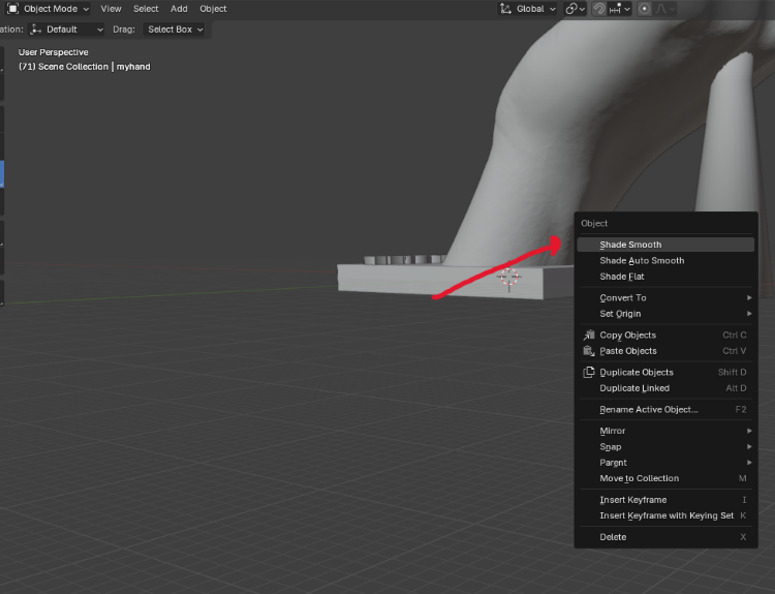Select Duplicate Linked
775x594 pixels.
pos(665,388)
